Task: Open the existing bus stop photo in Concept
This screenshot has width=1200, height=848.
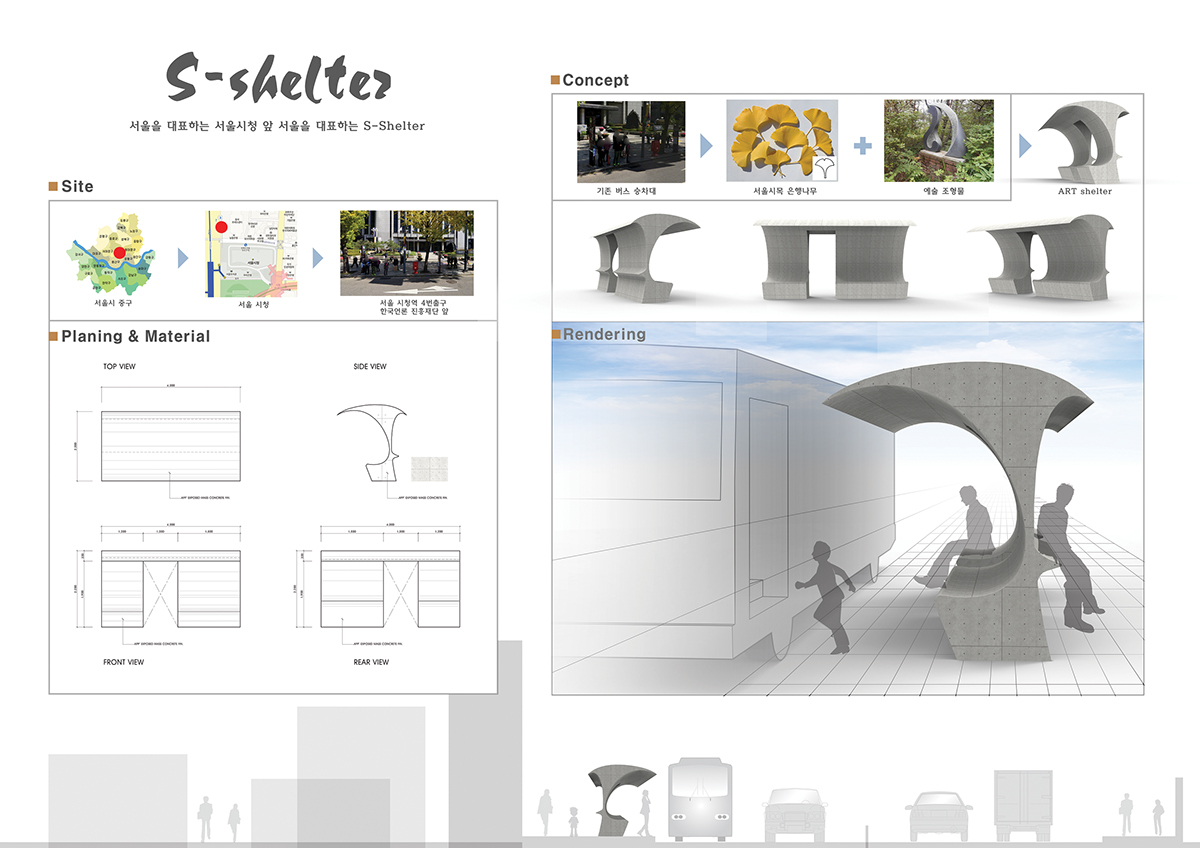Action: [631, 141]
